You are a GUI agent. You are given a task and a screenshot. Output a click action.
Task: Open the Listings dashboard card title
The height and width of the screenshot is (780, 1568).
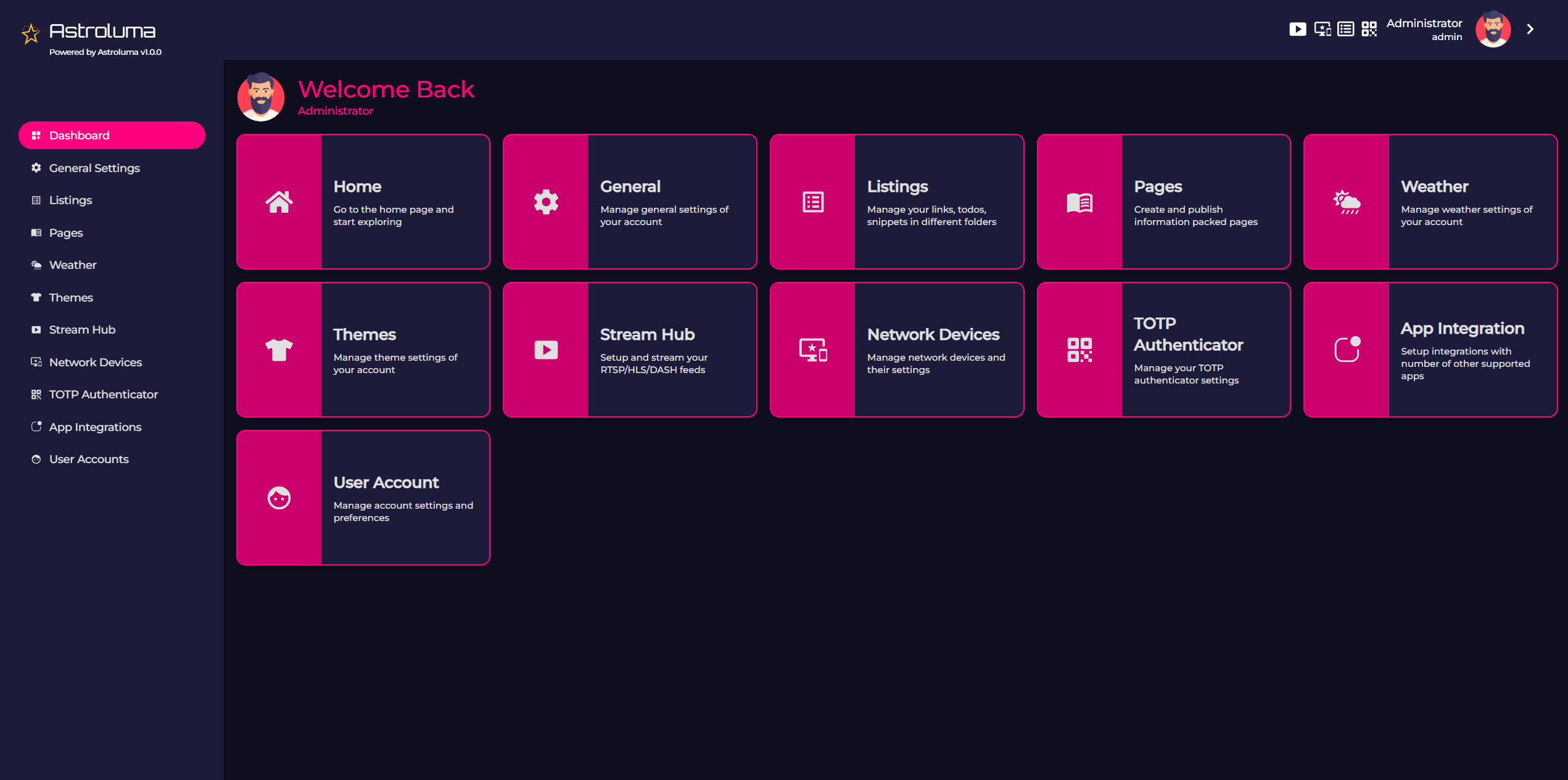897,186
